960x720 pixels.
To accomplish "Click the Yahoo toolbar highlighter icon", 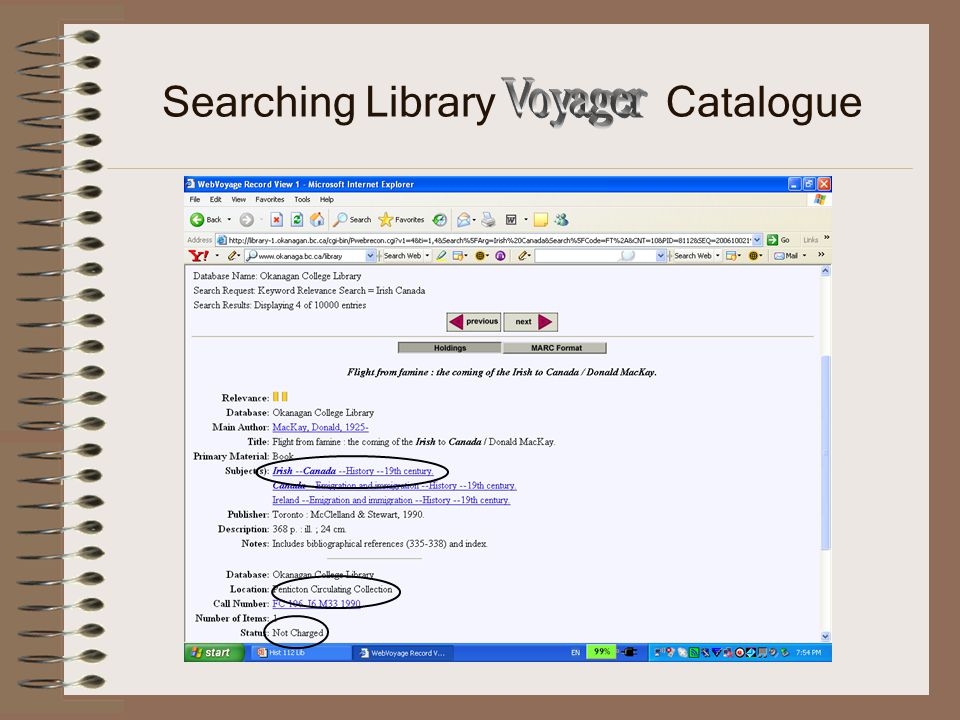I will [441, 256].
